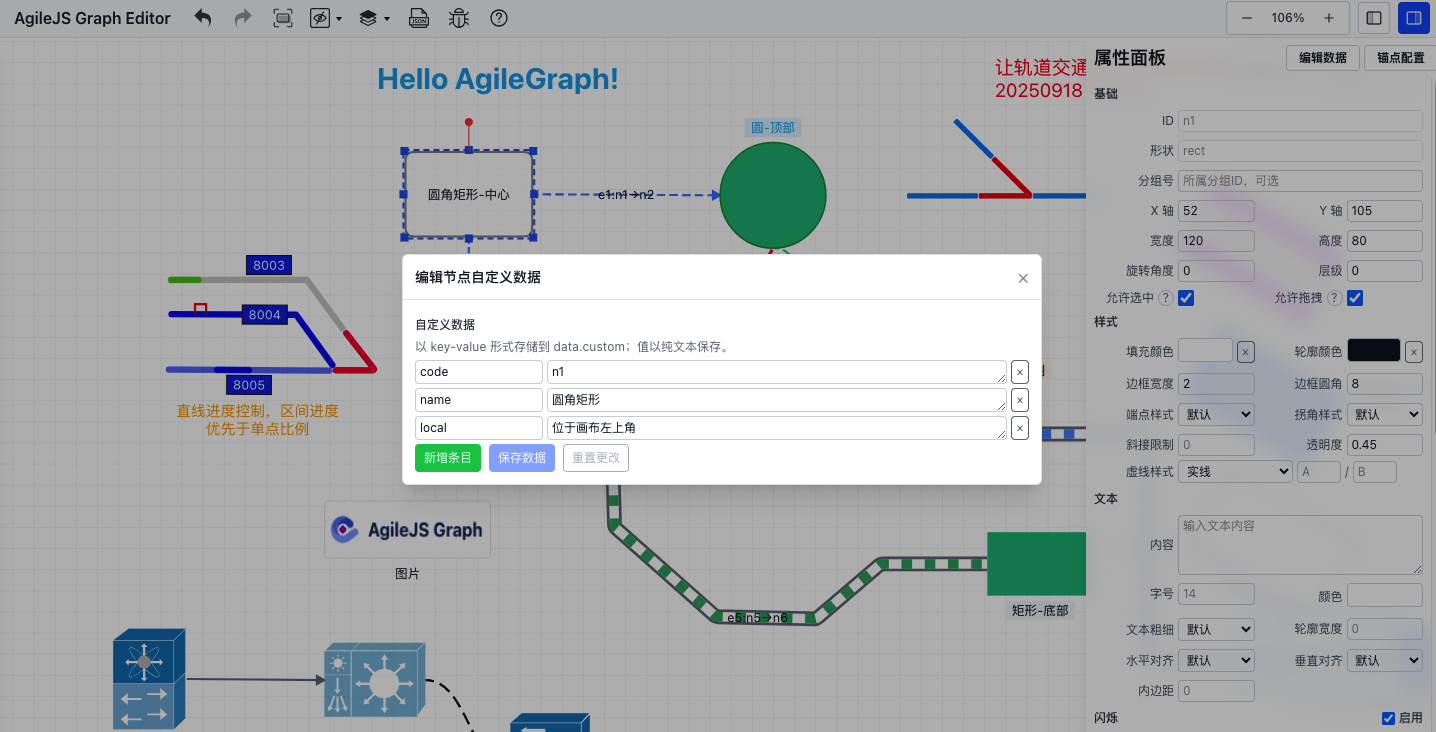
Task: Click the 锚点配置 button
Action: pyautogui.click(x=1401, y=58)
